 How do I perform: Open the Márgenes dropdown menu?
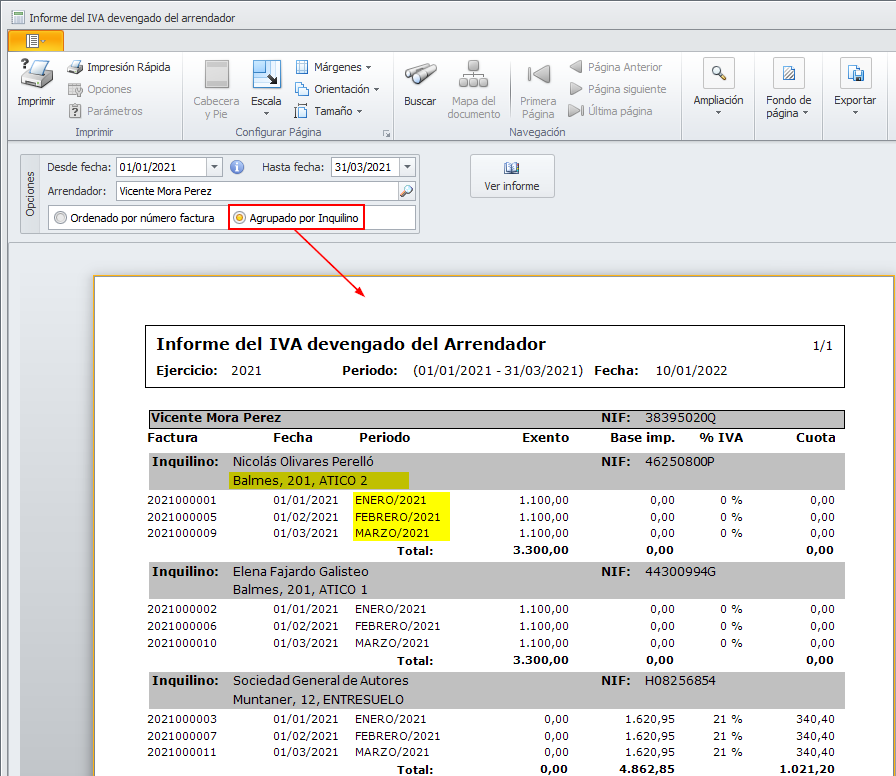pos(335,67)
